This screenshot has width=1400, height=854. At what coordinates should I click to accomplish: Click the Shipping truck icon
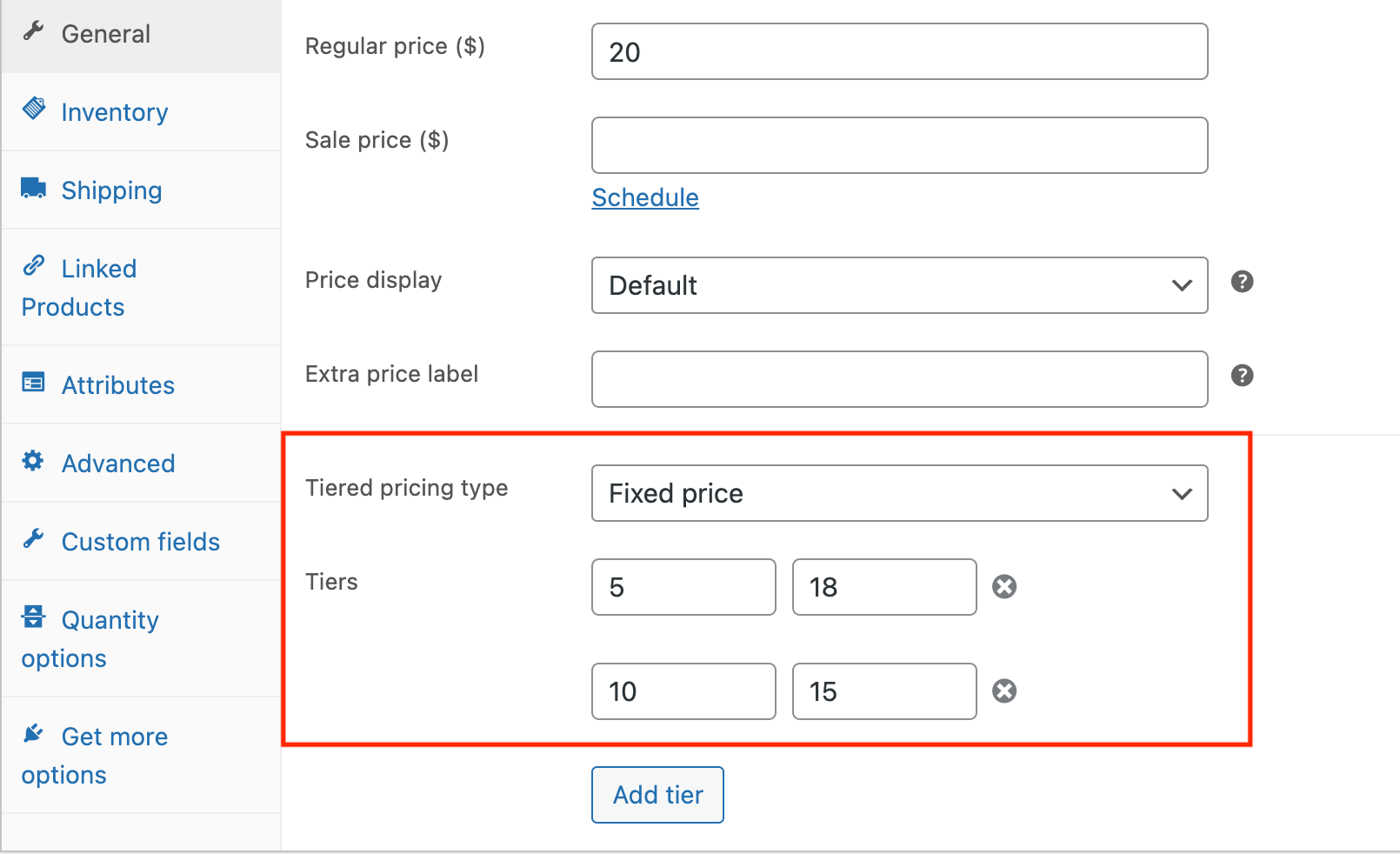(34, 188)
